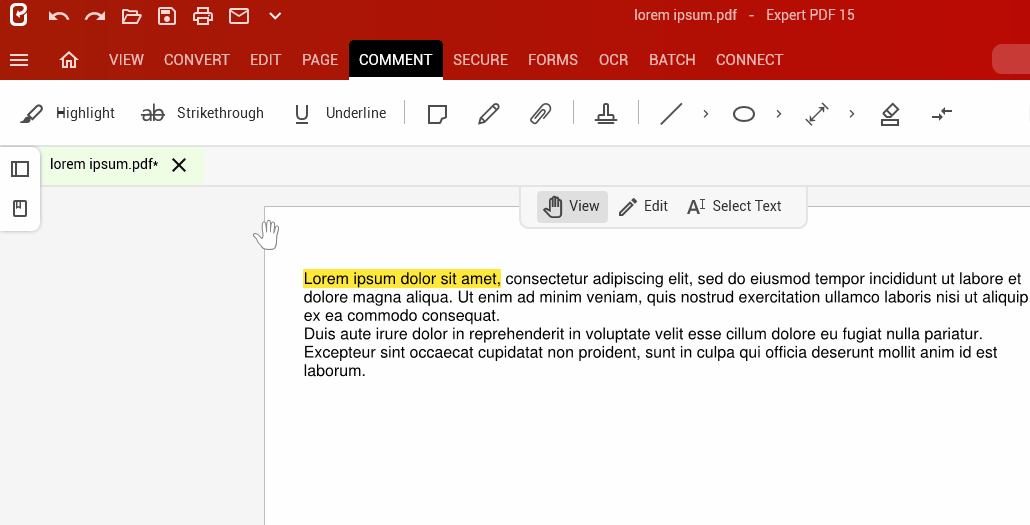Select the stamp tool
1030x525 pixels.
(x=606, y=114)
